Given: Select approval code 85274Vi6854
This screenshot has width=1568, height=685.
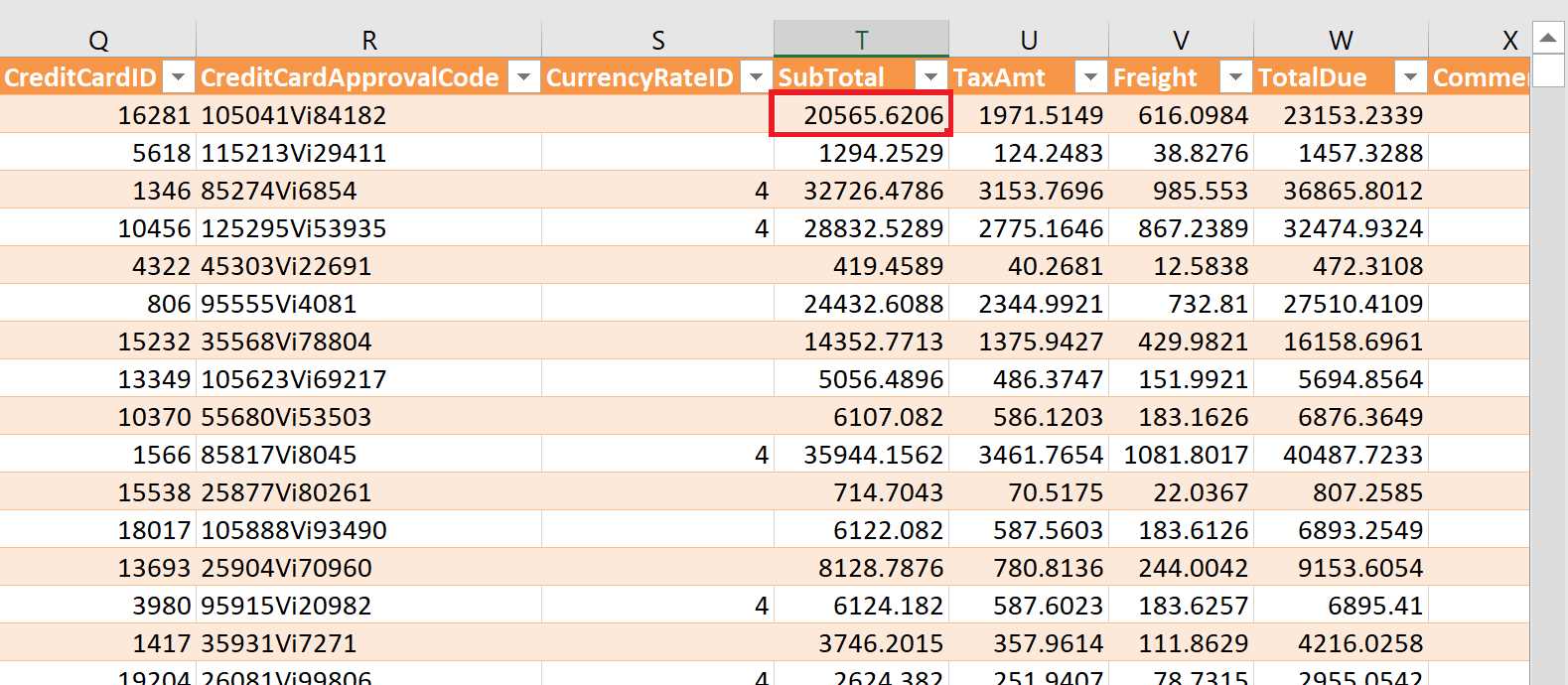Looking at the screenshot, I should click(x=369, y=190).
